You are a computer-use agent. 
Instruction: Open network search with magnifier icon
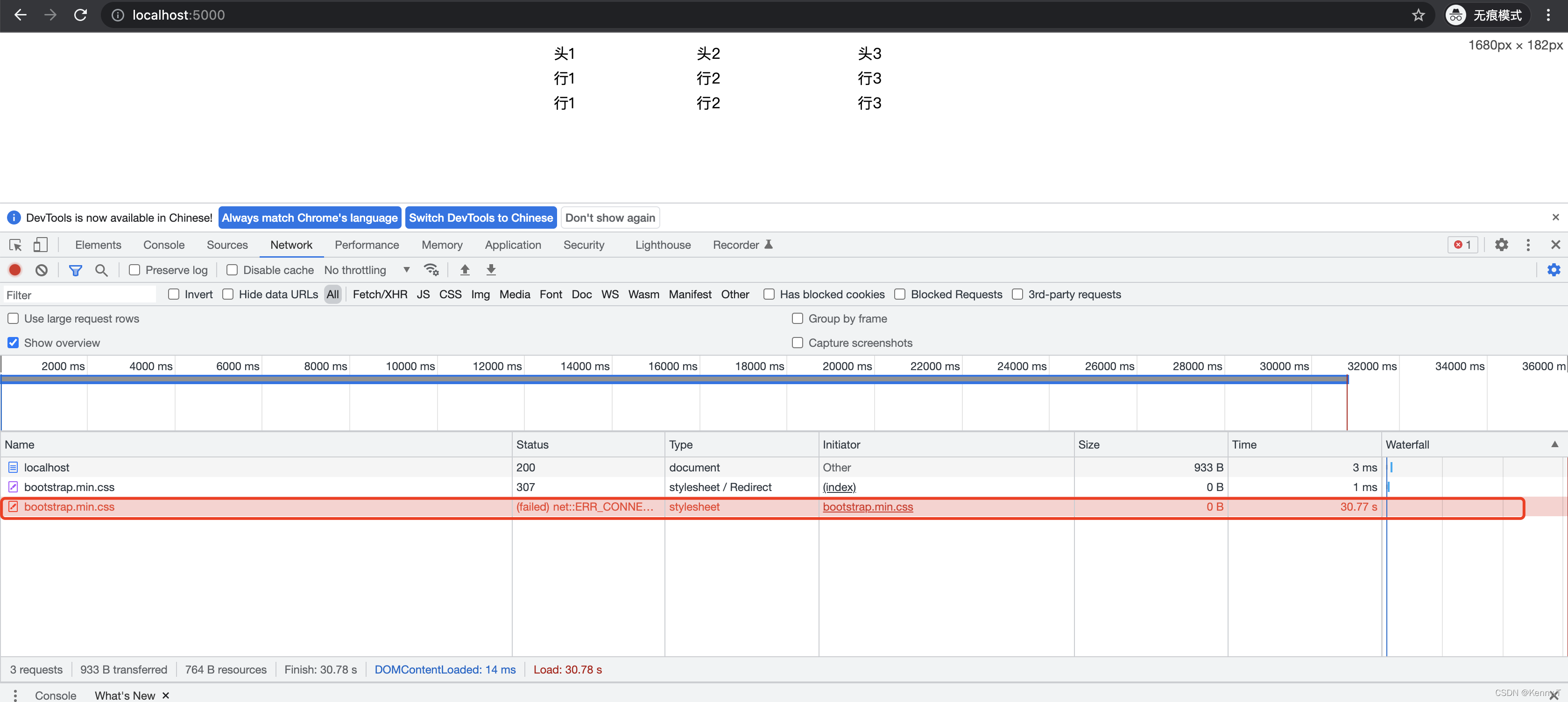(102, 269)
